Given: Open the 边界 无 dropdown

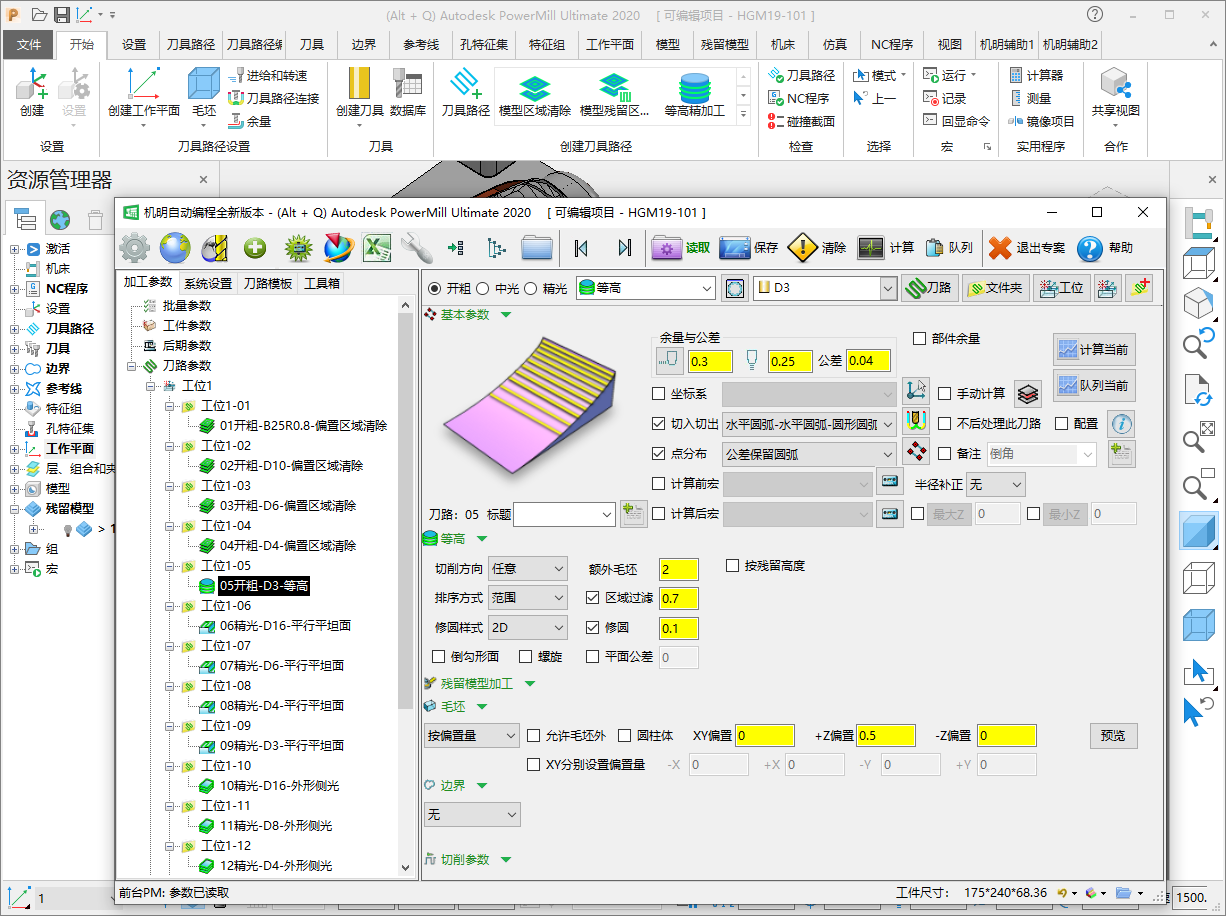Looking at the screenshot, I should 472,815.
